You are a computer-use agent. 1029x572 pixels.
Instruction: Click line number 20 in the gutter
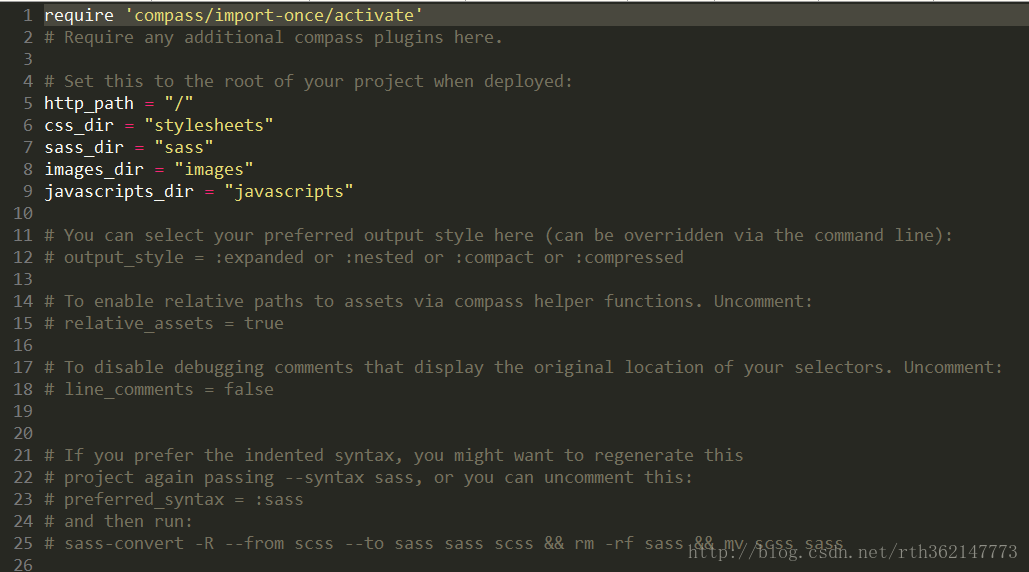point(23,434)
